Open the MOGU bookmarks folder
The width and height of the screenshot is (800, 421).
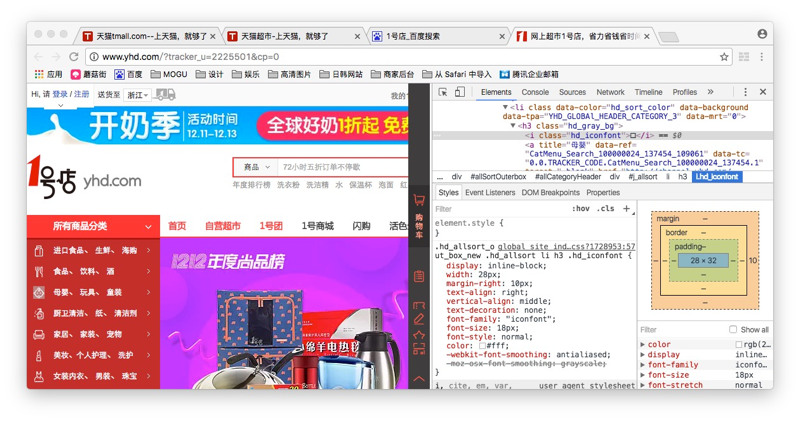(x=169, y=75)
